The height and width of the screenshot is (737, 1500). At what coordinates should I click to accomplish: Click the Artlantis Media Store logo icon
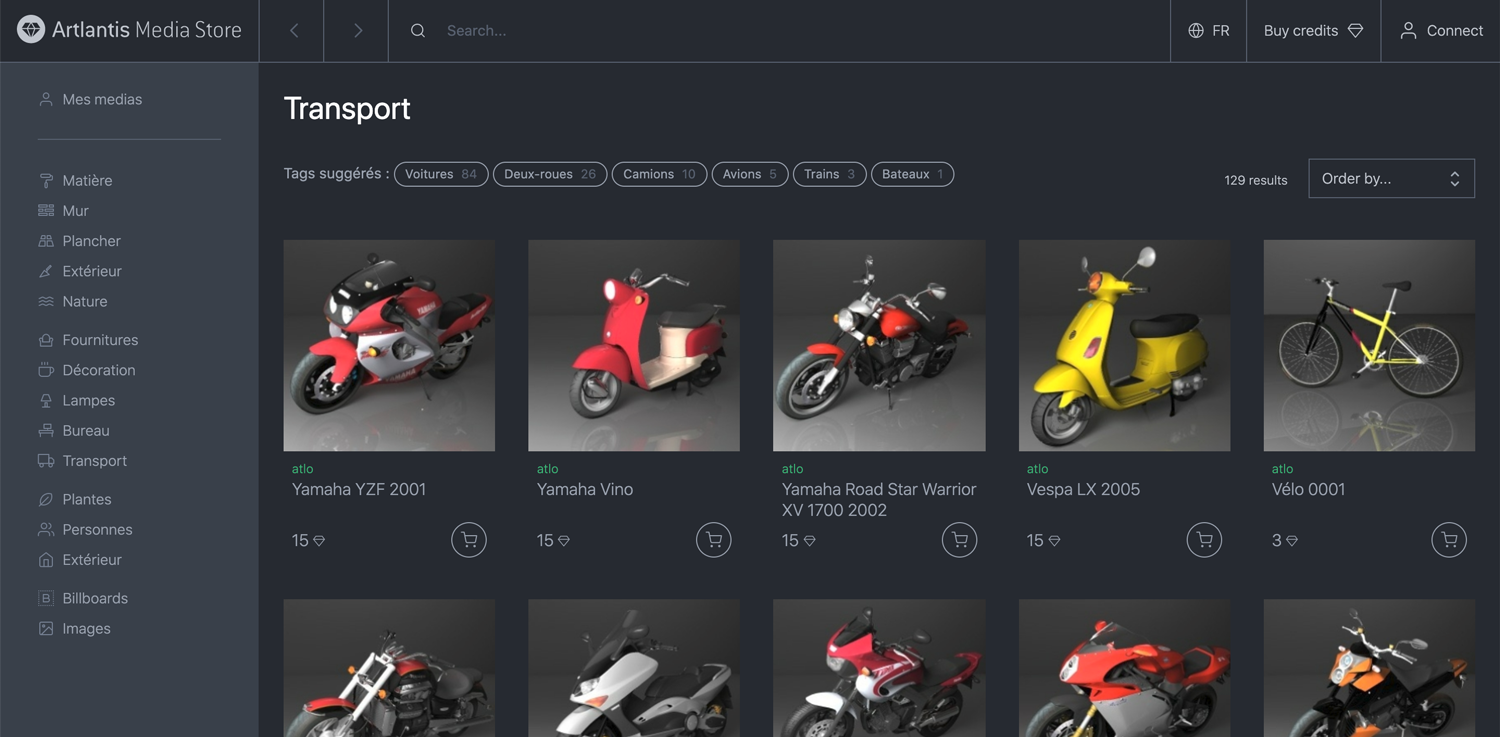(x=31, y=30)
